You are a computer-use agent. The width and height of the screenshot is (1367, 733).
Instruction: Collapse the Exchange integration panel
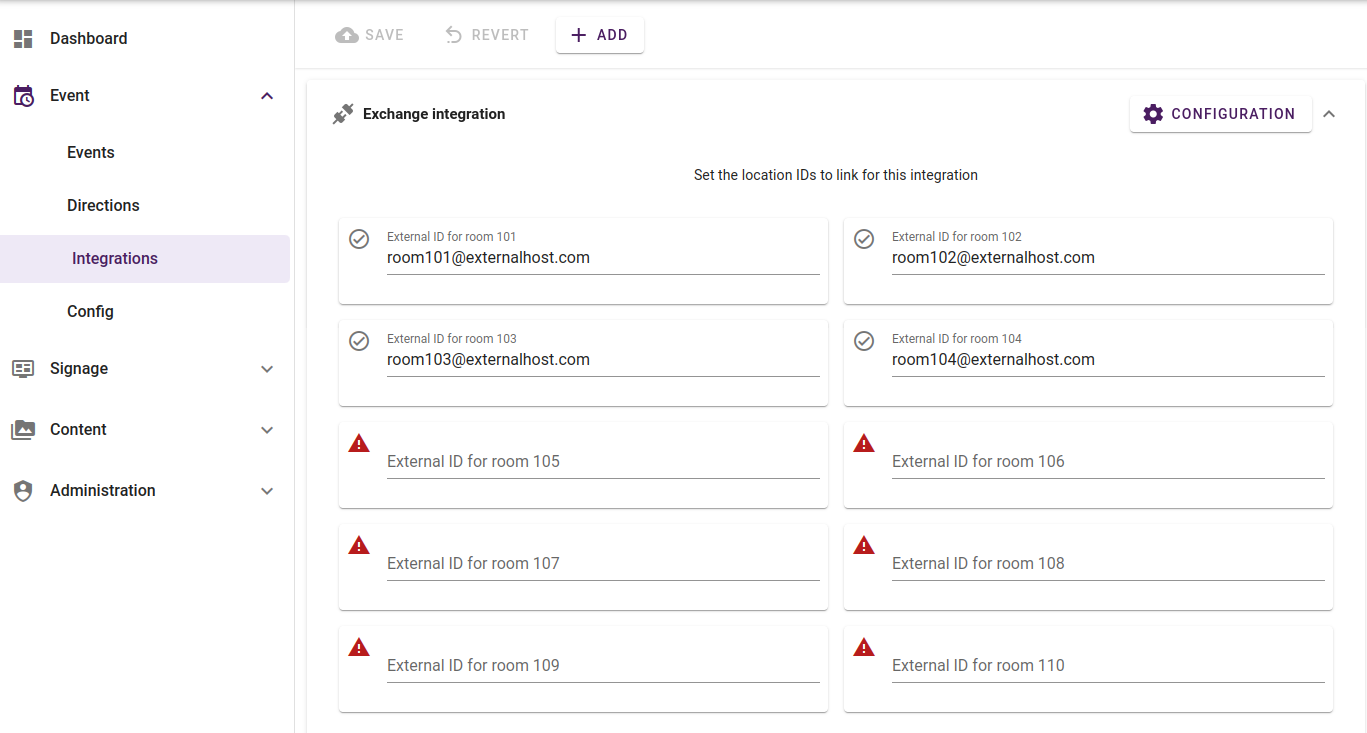(1329, 114)
